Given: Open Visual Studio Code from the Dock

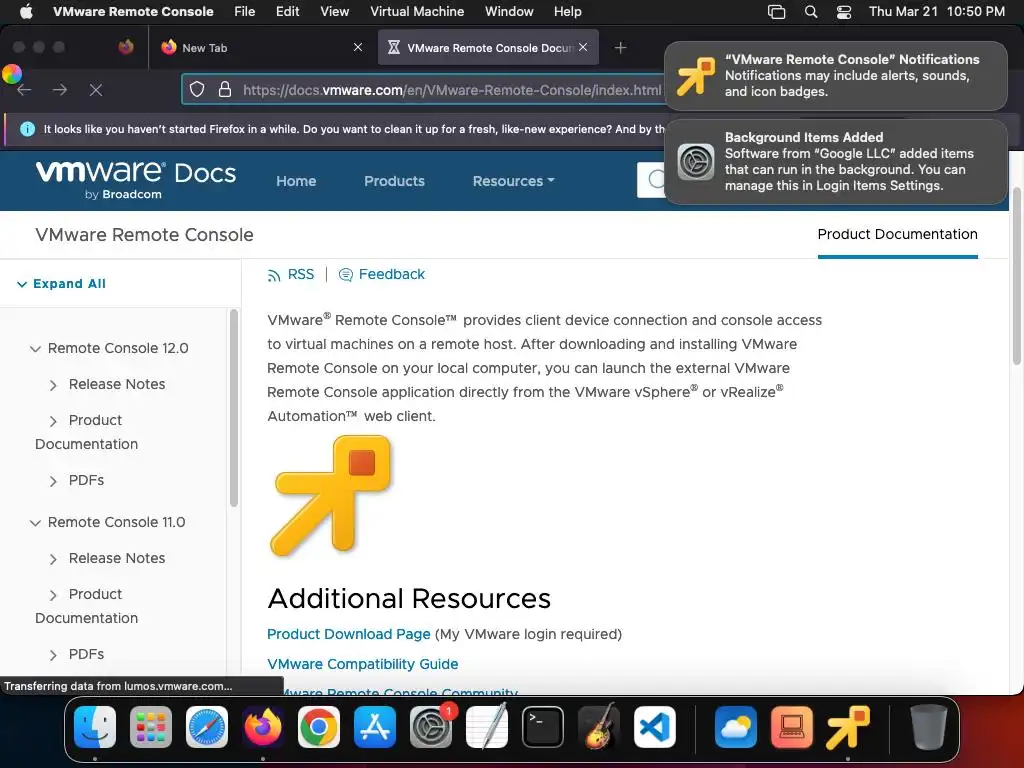Looking at the screenshot, I should 654,727.
